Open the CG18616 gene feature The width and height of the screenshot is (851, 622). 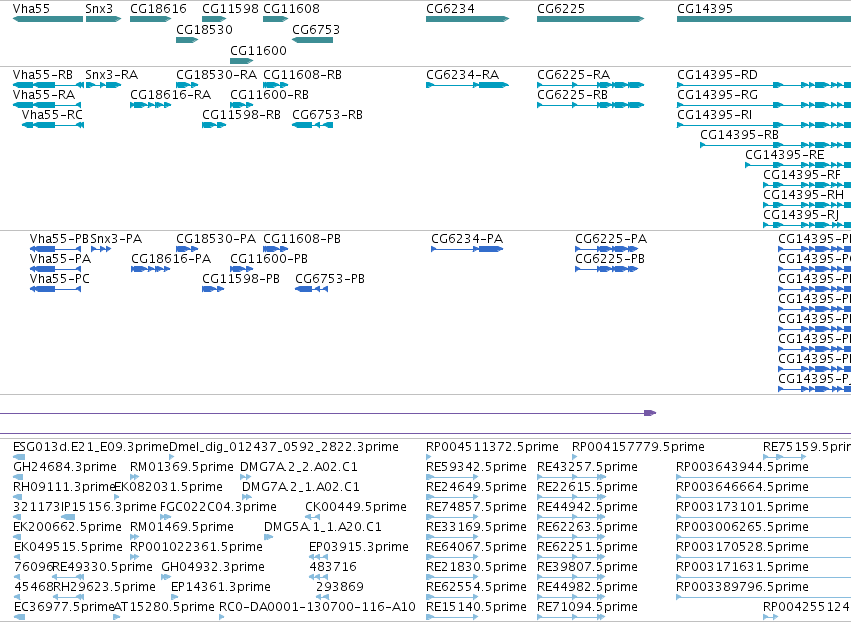[150, 19]
